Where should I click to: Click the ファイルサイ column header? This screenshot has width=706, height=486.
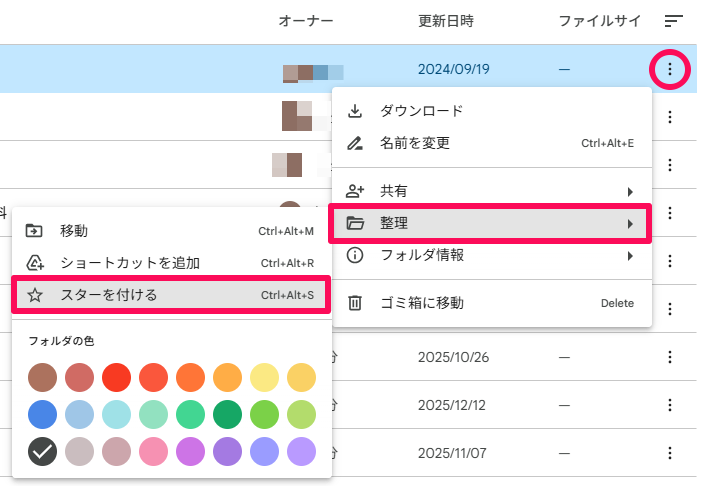point(599,21)
